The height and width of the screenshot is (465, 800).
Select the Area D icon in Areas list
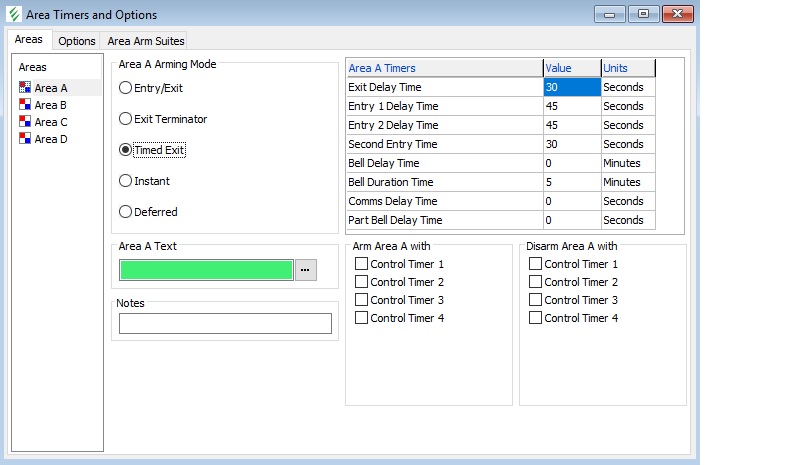[x=25, y=139]
